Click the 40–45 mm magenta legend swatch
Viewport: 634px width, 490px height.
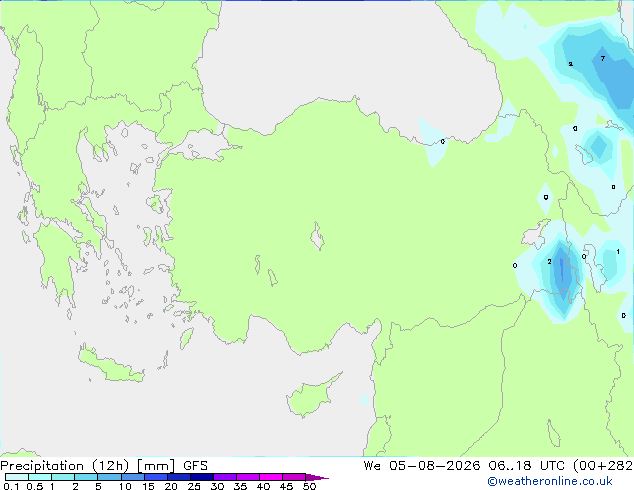click(271, 477)
